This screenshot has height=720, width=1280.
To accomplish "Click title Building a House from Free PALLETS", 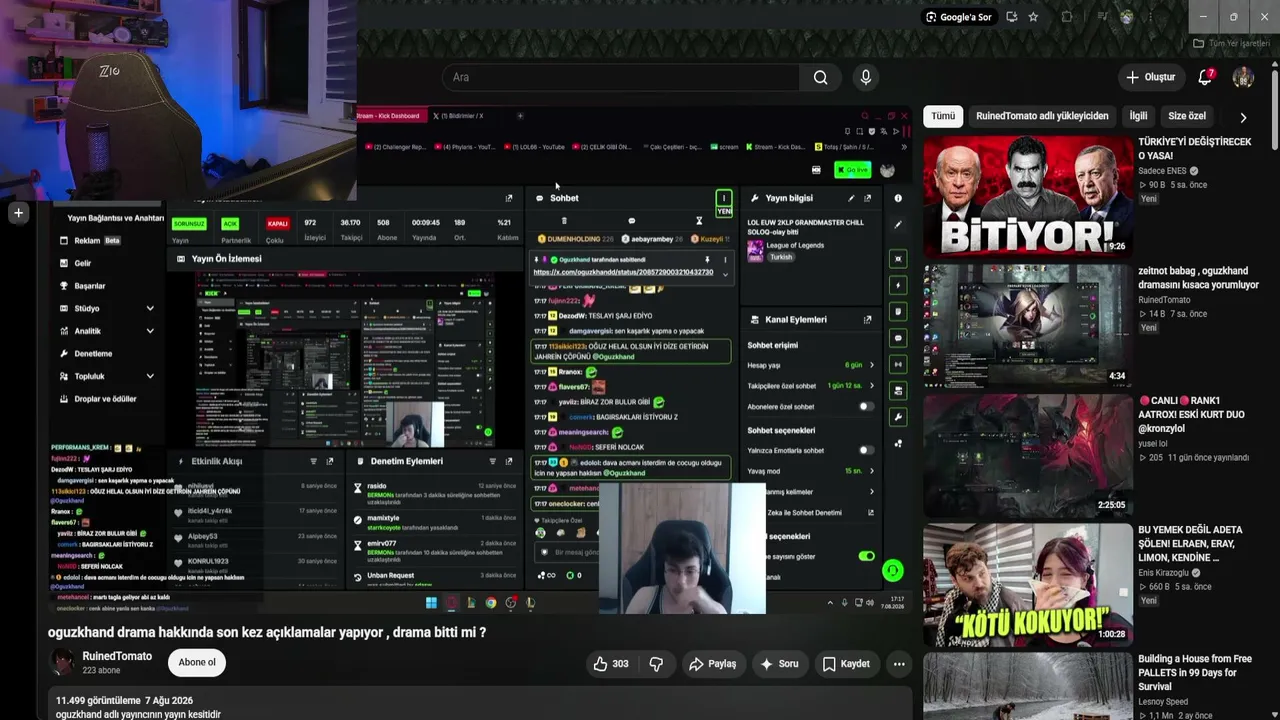I will tap(1195, 673).
